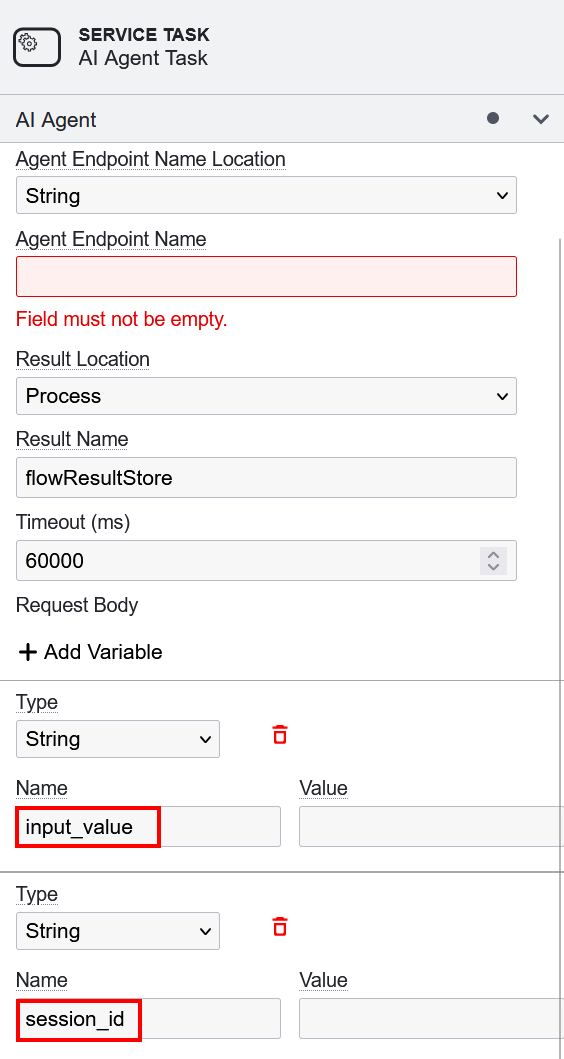The height and width of the screenshot is (1059, 564).
Task: Click the Value field for session_id
Action: tap(432, 1018)
